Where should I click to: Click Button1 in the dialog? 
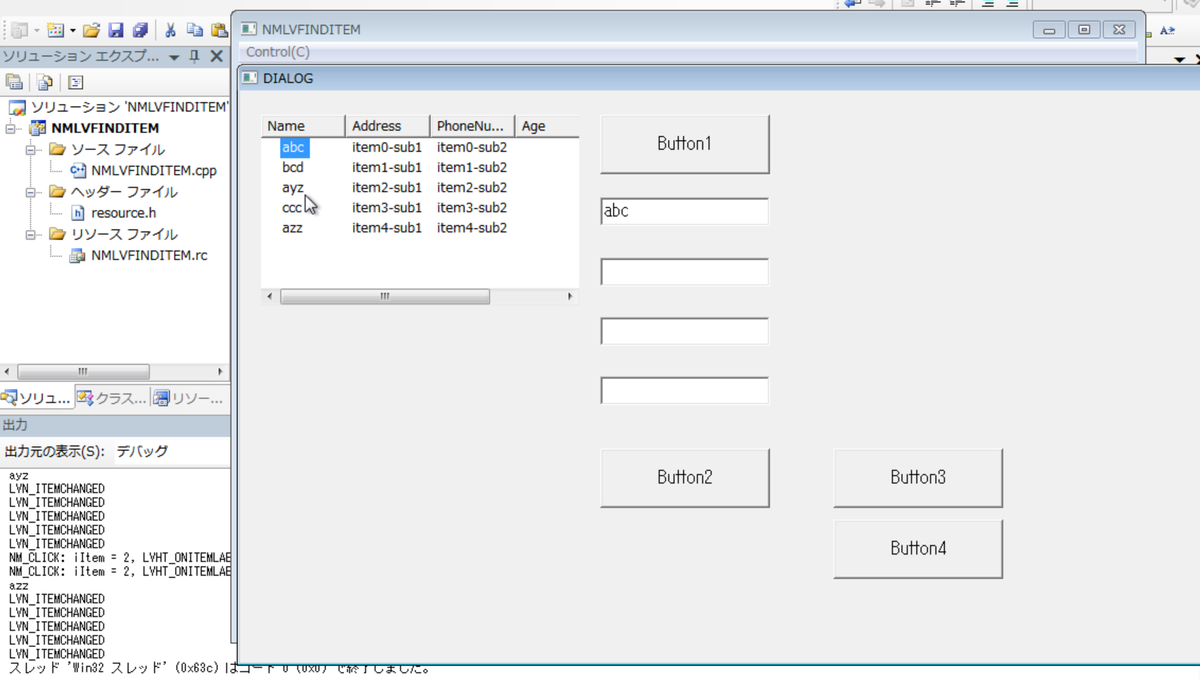685,144
